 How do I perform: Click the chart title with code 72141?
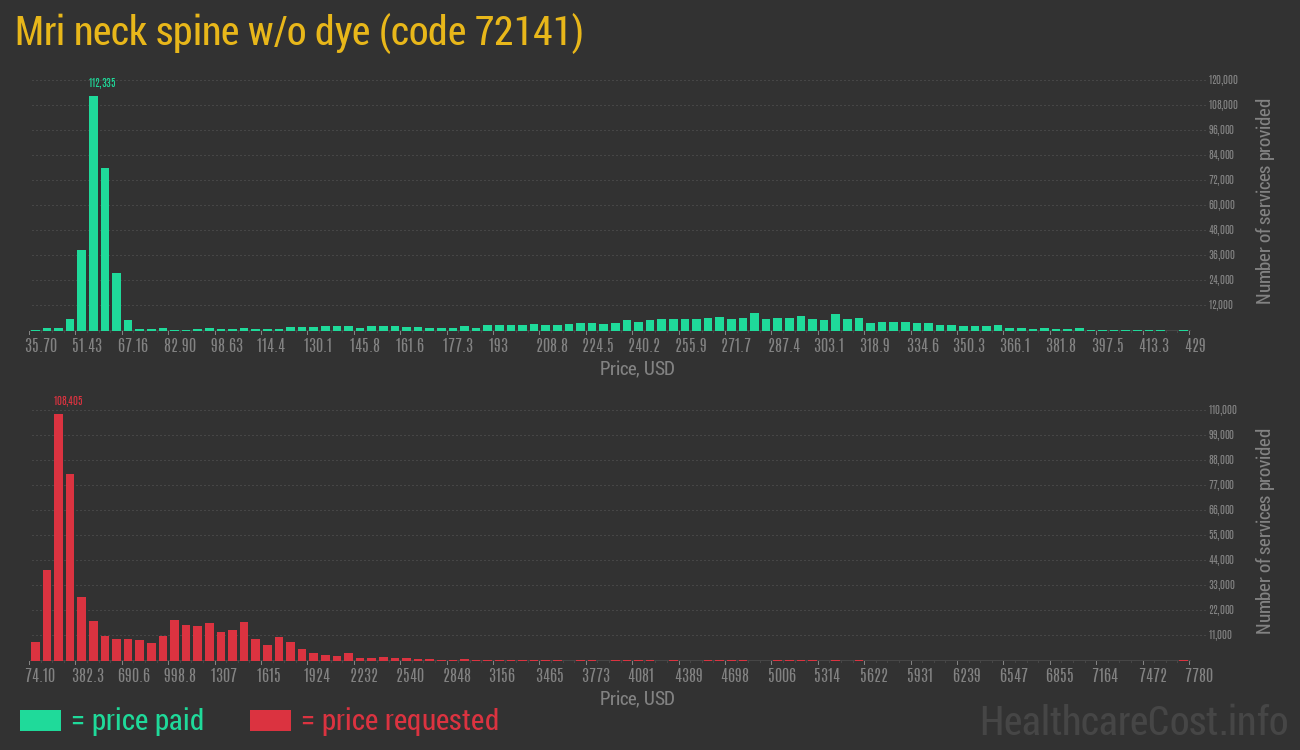coord(299,33)
